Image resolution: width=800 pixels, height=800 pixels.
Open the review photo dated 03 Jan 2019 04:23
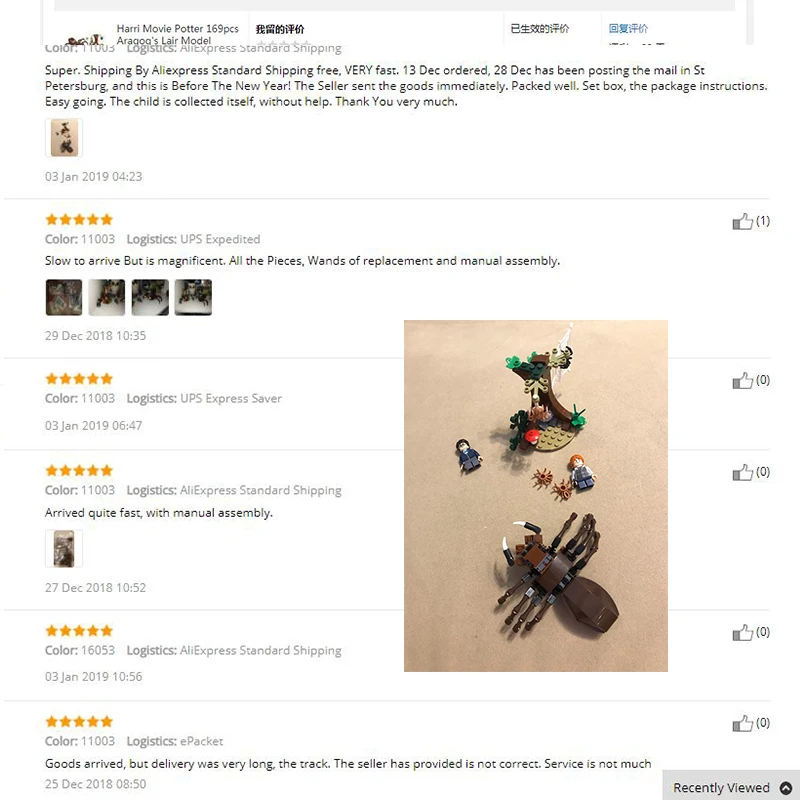click(x=64, y=138)
